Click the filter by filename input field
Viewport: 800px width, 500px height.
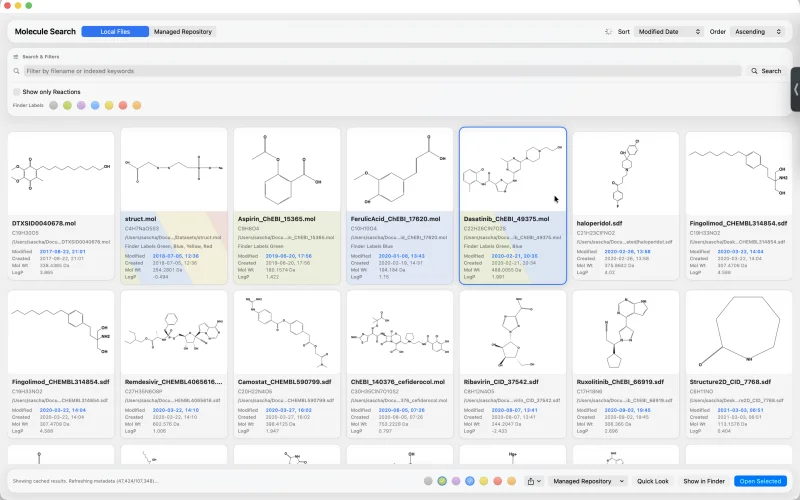(382, 71)
